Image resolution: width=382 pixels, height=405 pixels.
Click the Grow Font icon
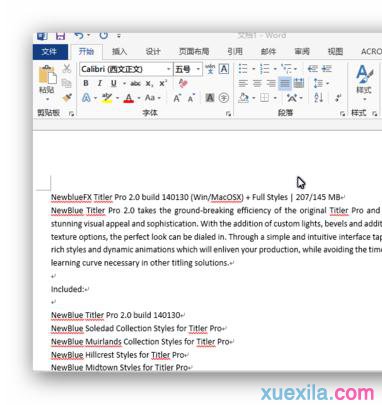click(x=177, y=98)
